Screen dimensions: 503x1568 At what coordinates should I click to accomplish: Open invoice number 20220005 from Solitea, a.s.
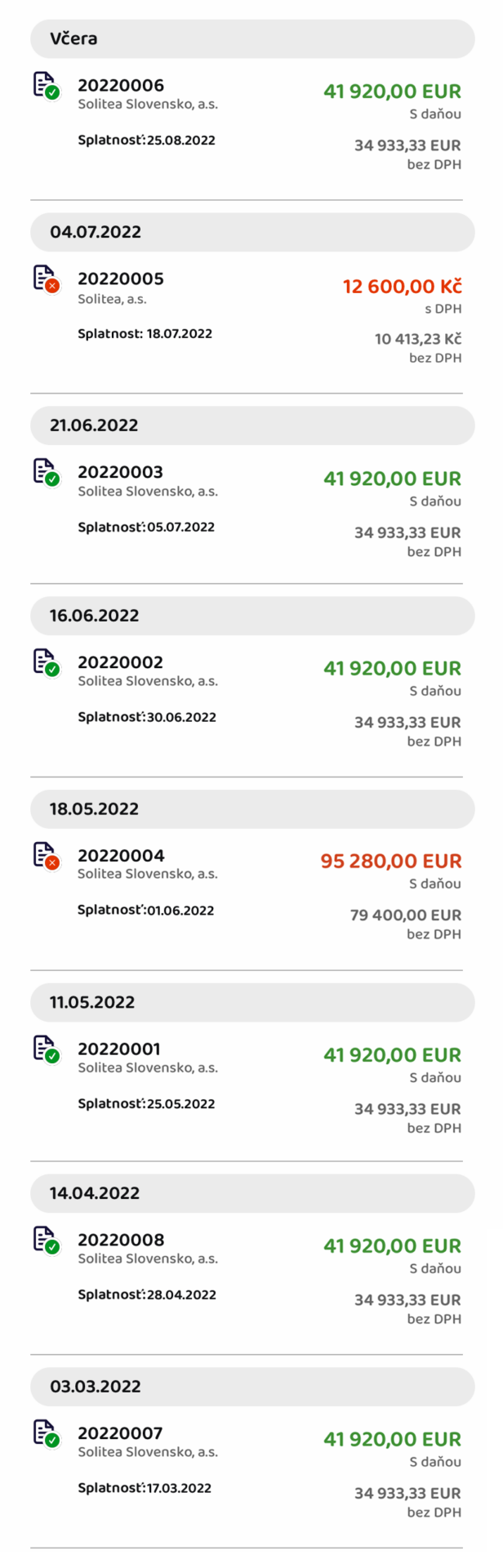click(121, 278)
